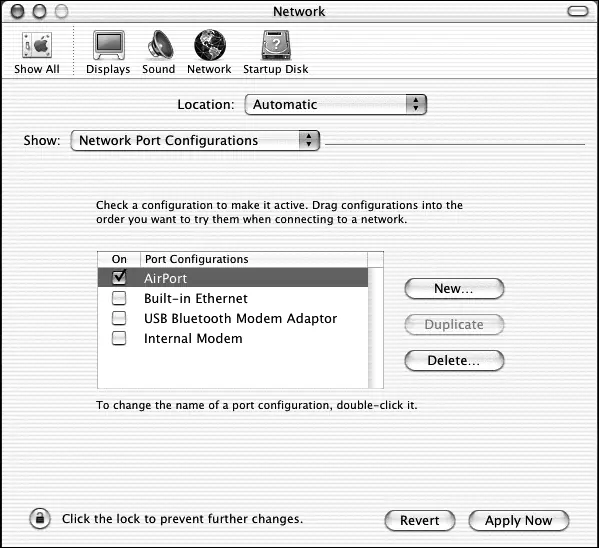Click the Apply Now button

click(519, 520)
